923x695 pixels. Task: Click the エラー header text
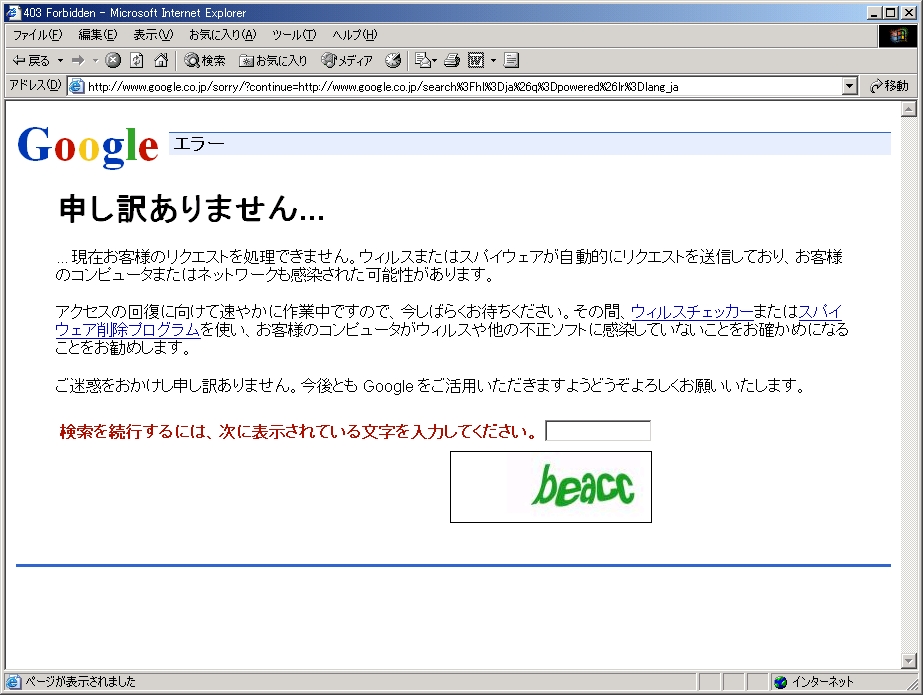point(199,144)
